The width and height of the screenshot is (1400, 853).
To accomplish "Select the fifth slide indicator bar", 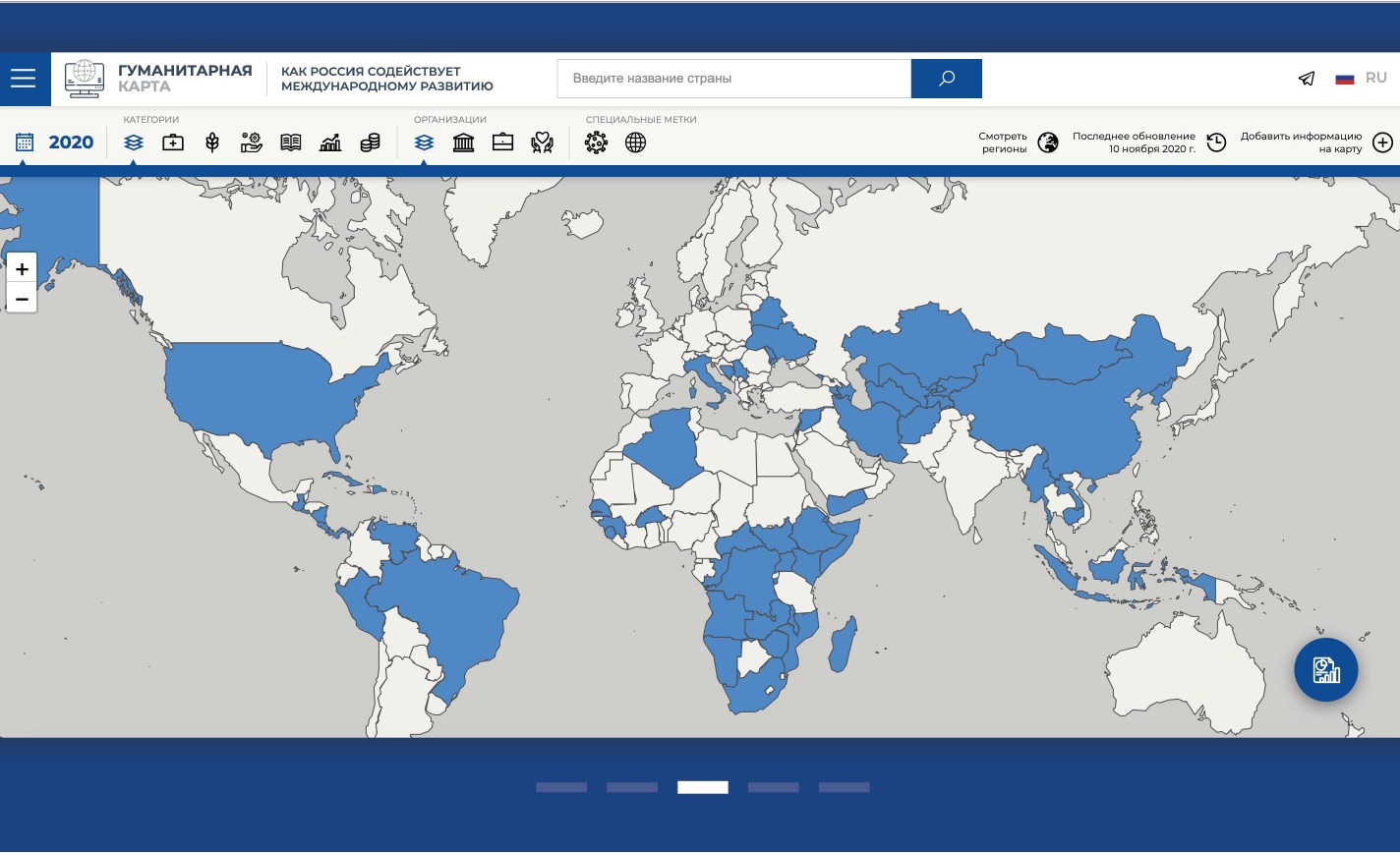I will [x=845, y=787].
